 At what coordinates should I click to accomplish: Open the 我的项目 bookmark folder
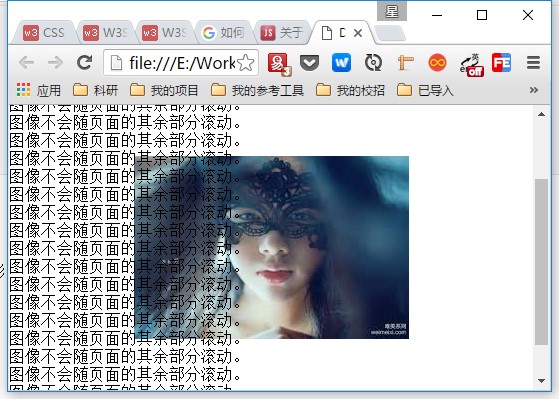coord(164,90)
